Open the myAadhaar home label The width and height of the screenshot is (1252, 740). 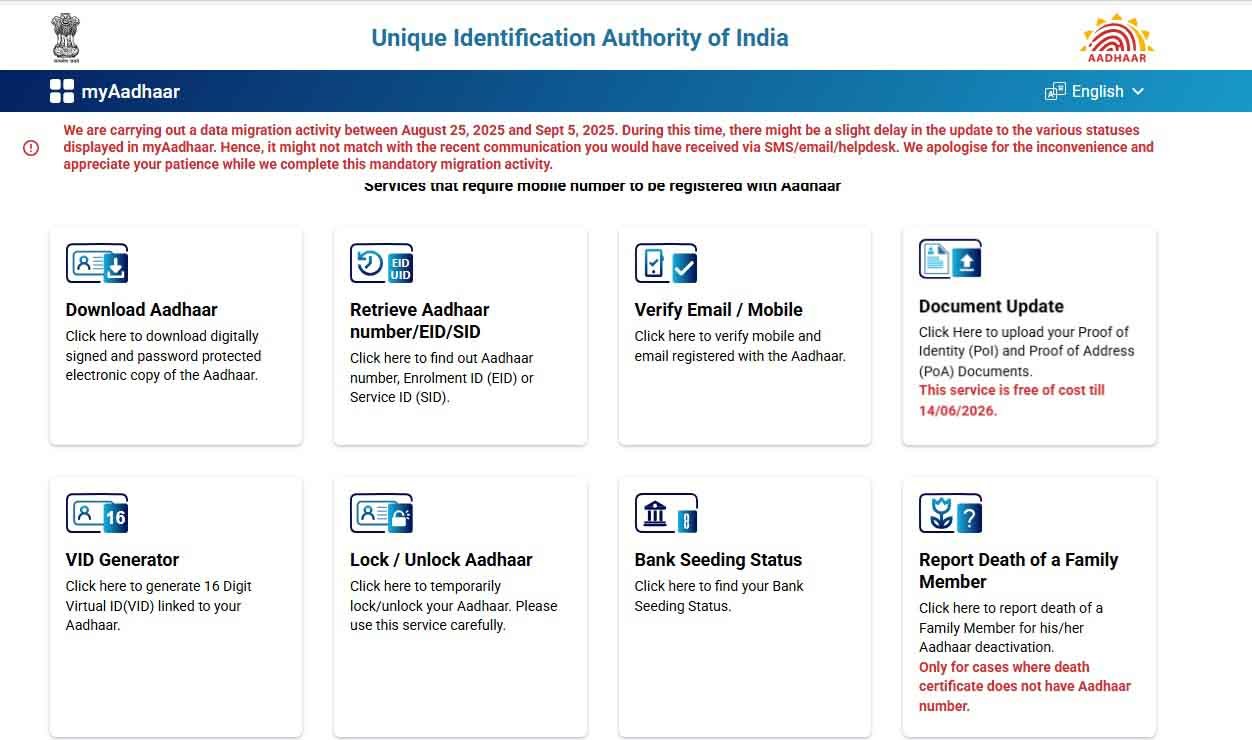click(x=130, y=91)
